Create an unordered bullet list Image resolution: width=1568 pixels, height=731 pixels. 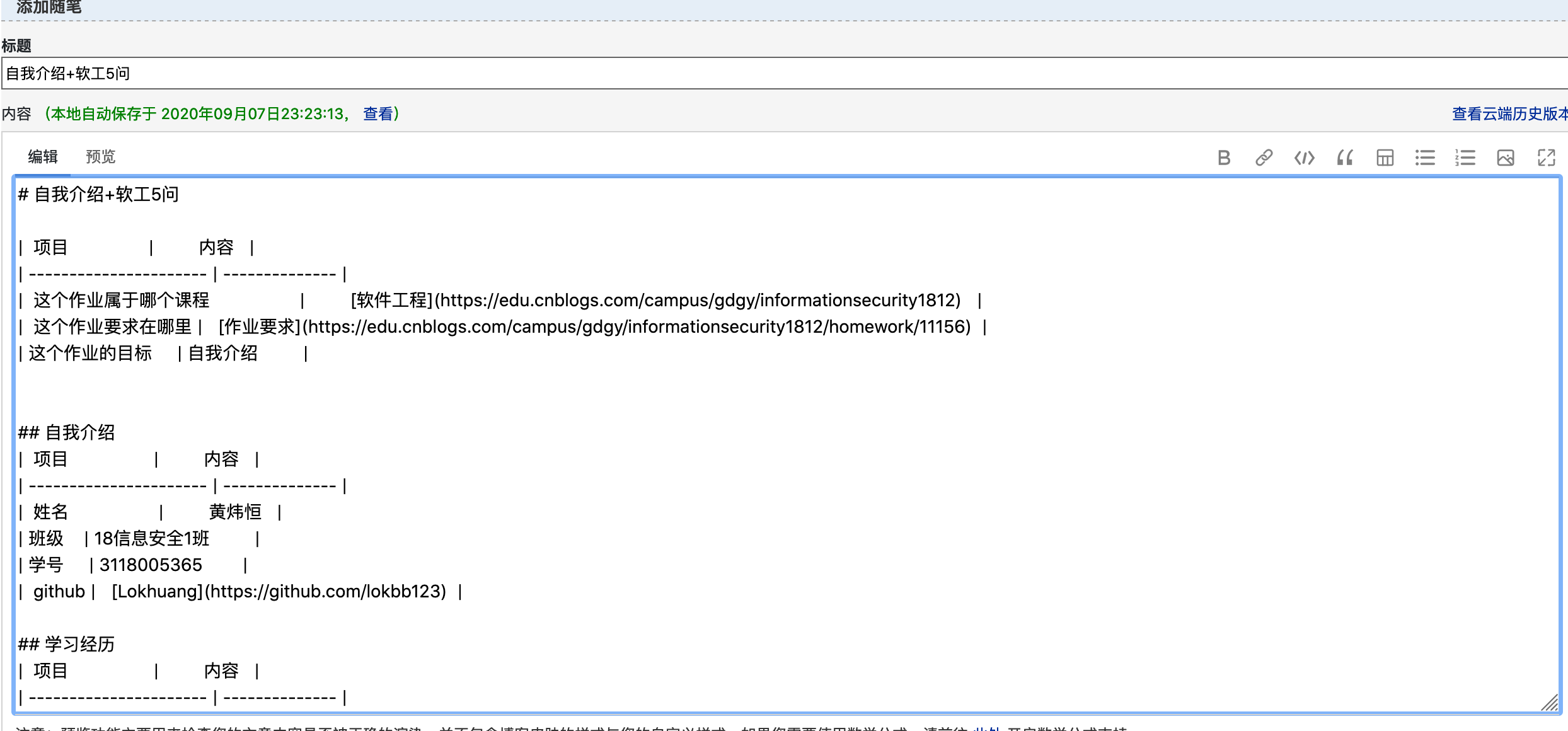(1424, 158)
